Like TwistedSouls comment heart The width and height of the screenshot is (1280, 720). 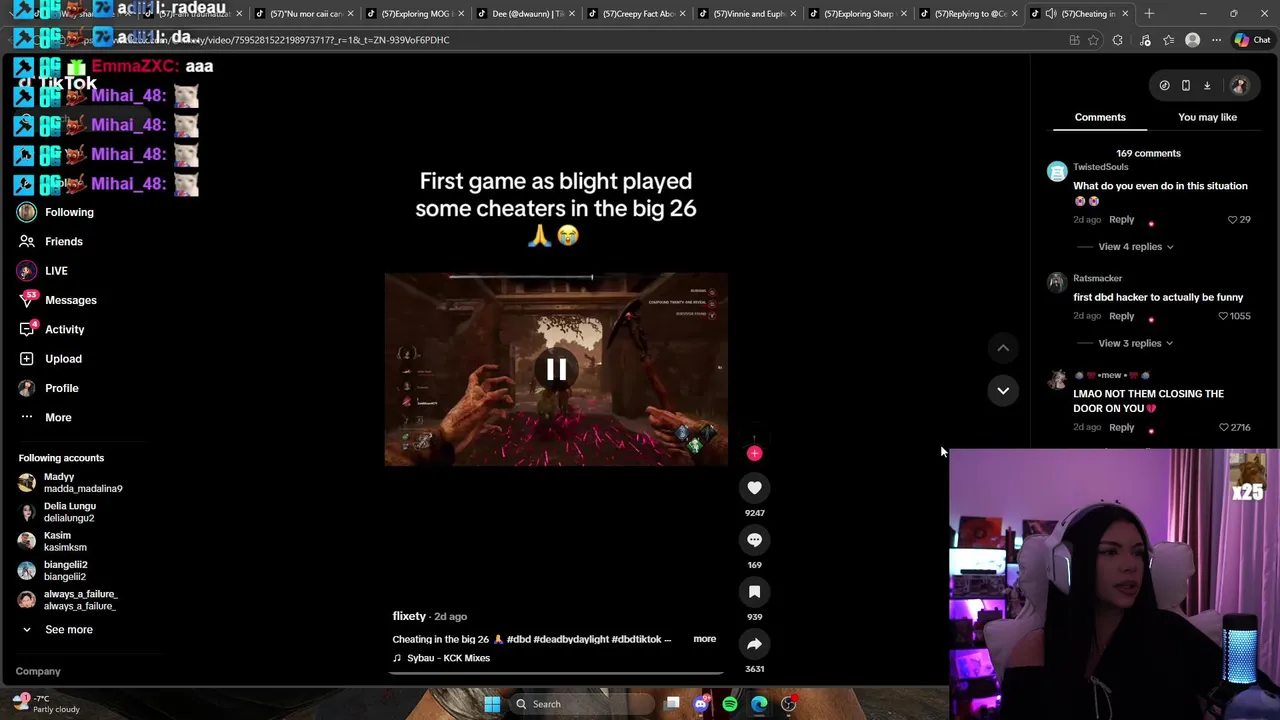[1232, 220]
